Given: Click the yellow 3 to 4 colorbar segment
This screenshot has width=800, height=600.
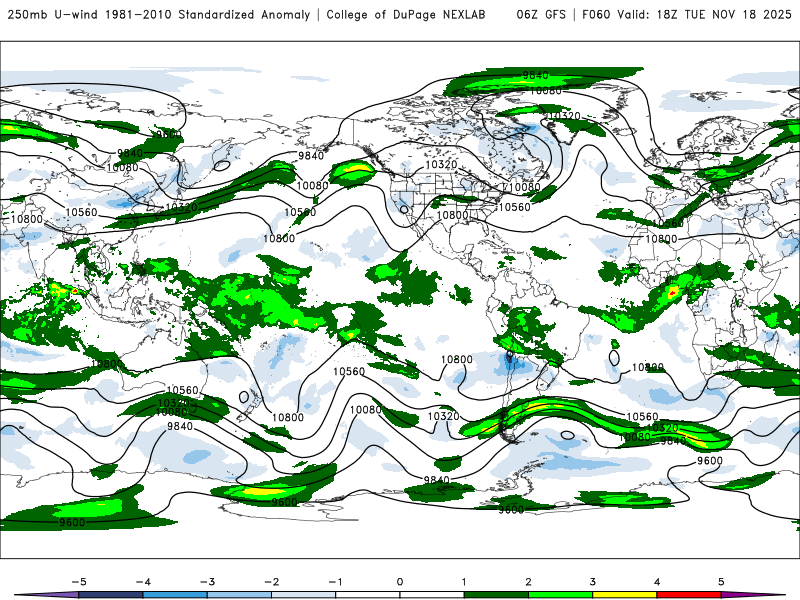Looking at the screenshot, I should pos(624,595).
